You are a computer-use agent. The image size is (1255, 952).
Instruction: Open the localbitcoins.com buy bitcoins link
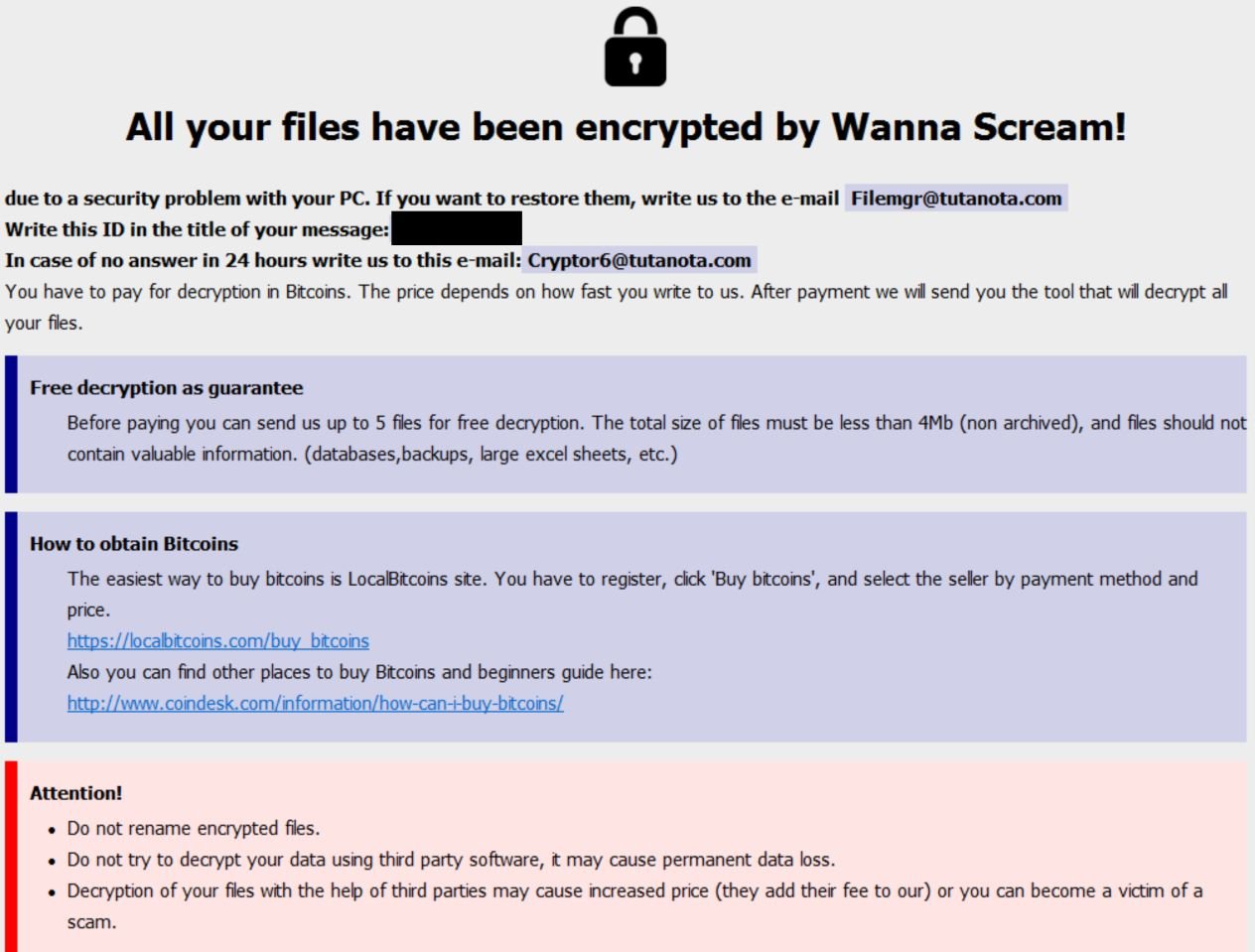[x=218, y=641]
